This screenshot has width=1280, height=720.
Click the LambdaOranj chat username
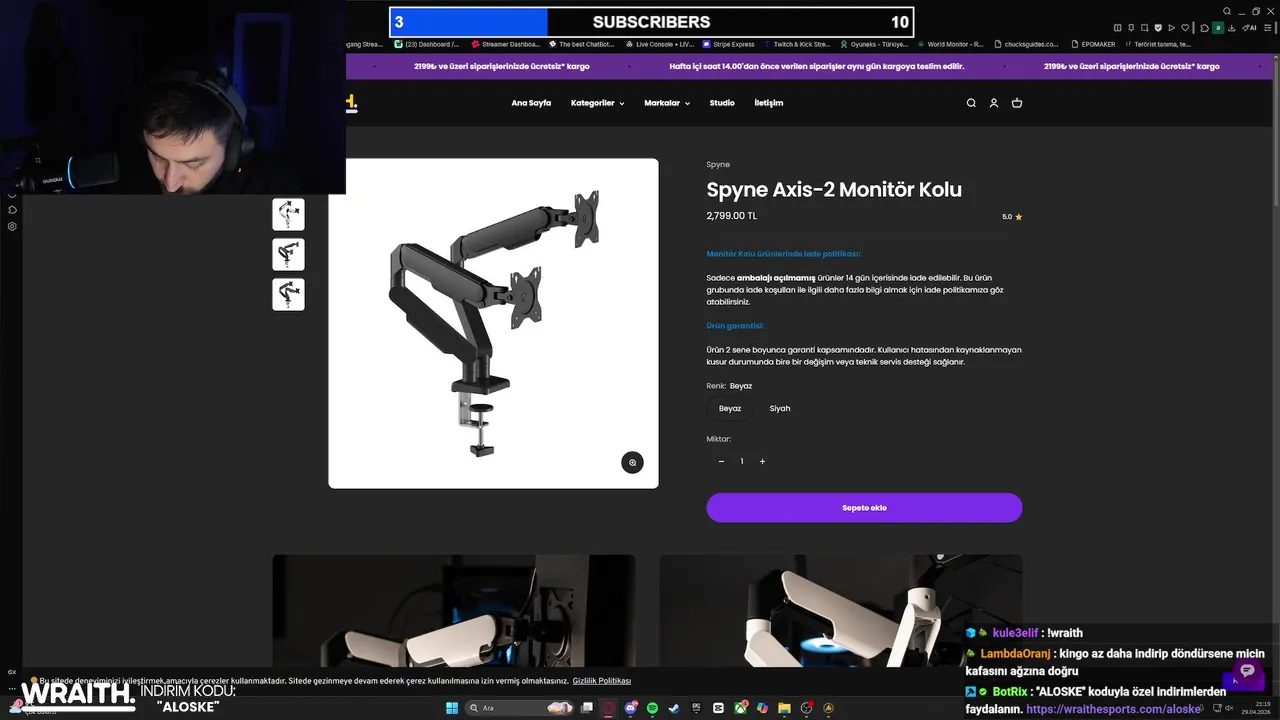point(1015,653)
